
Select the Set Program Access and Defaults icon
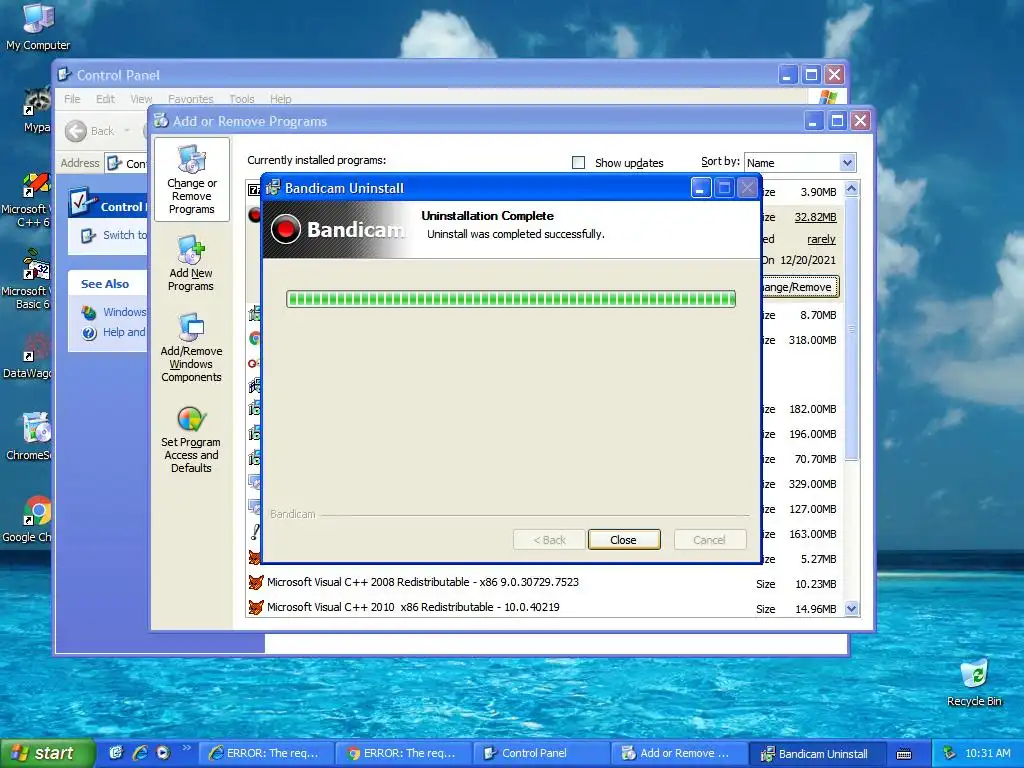click(x=191, y=439)
